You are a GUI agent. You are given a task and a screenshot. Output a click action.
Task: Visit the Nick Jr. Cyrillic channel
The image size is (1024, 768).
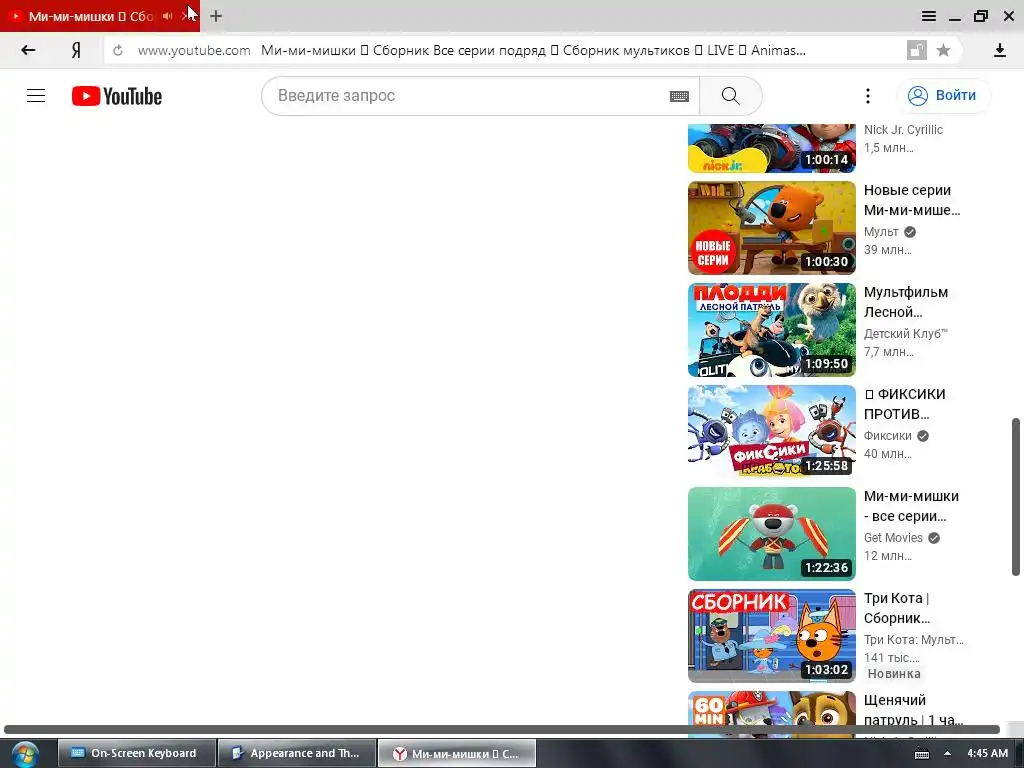[903, 129]
